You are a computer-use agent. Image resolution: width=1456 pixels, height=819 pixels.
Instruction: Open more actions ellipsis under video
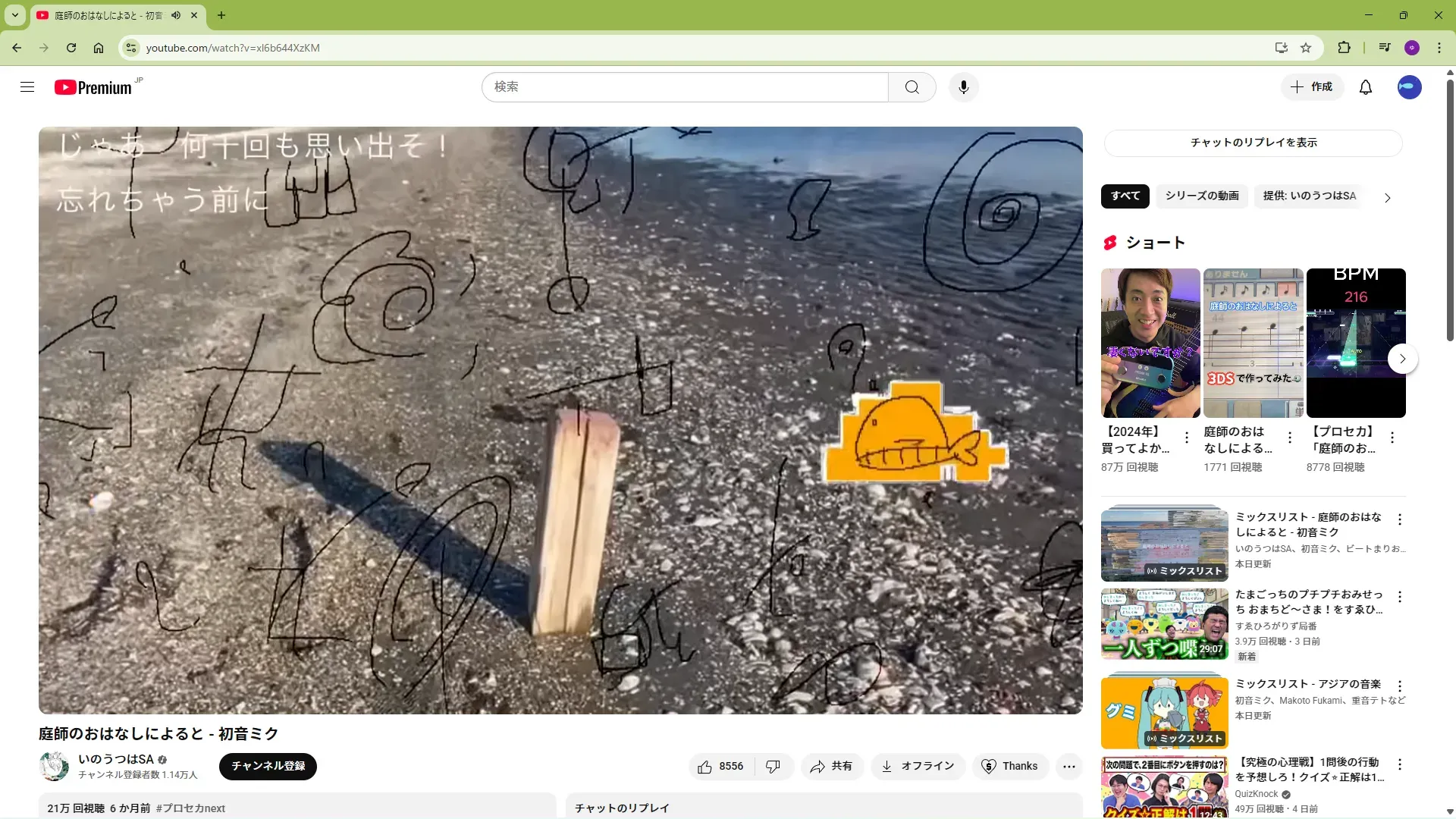(x=1068, y=767)
